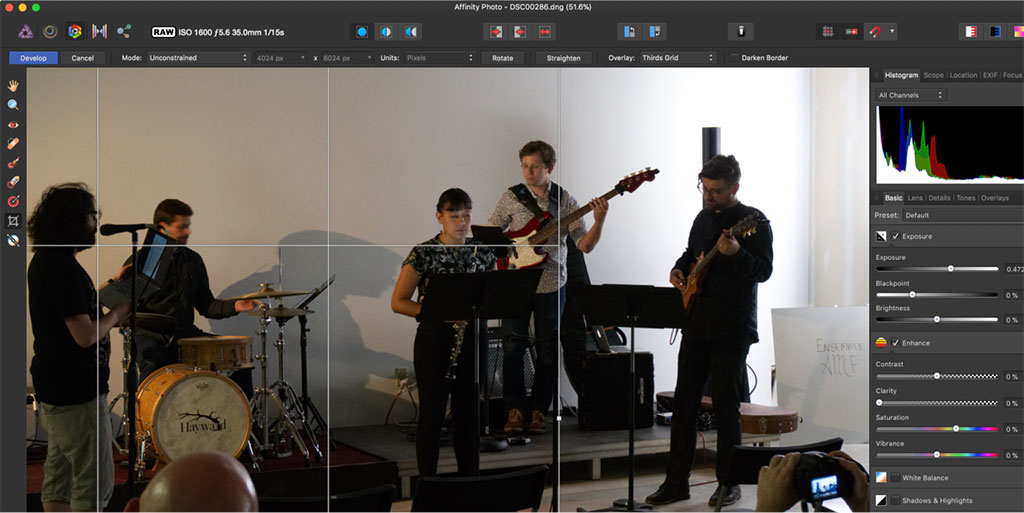This screenshot has width=1024, height=513.
Task: Click the blue Develop button
Action: pos(33,58)
